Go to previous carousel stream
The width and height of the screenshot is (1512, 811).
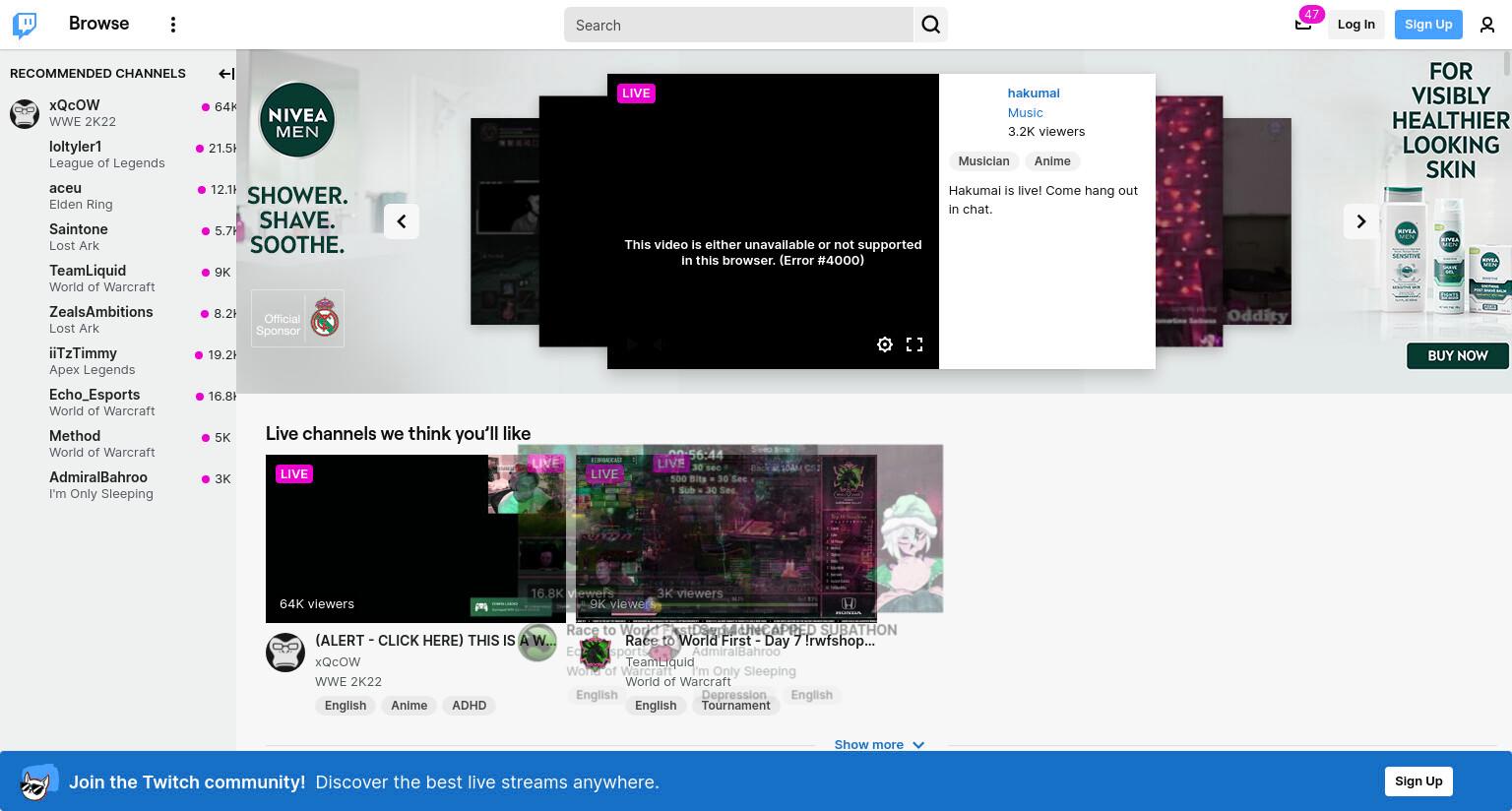[402, 221]
